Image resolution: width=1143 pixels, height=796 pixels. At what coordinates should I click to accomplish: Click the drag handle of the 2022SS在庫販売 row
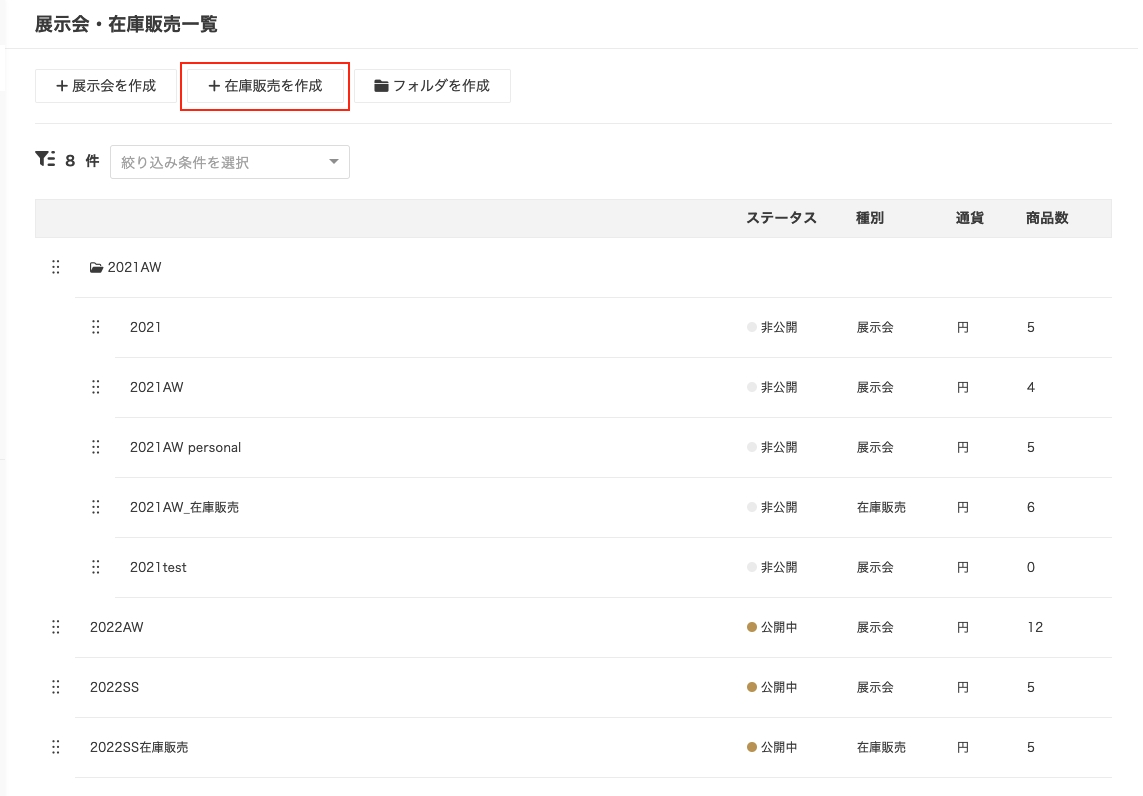[x=56, y=747]
